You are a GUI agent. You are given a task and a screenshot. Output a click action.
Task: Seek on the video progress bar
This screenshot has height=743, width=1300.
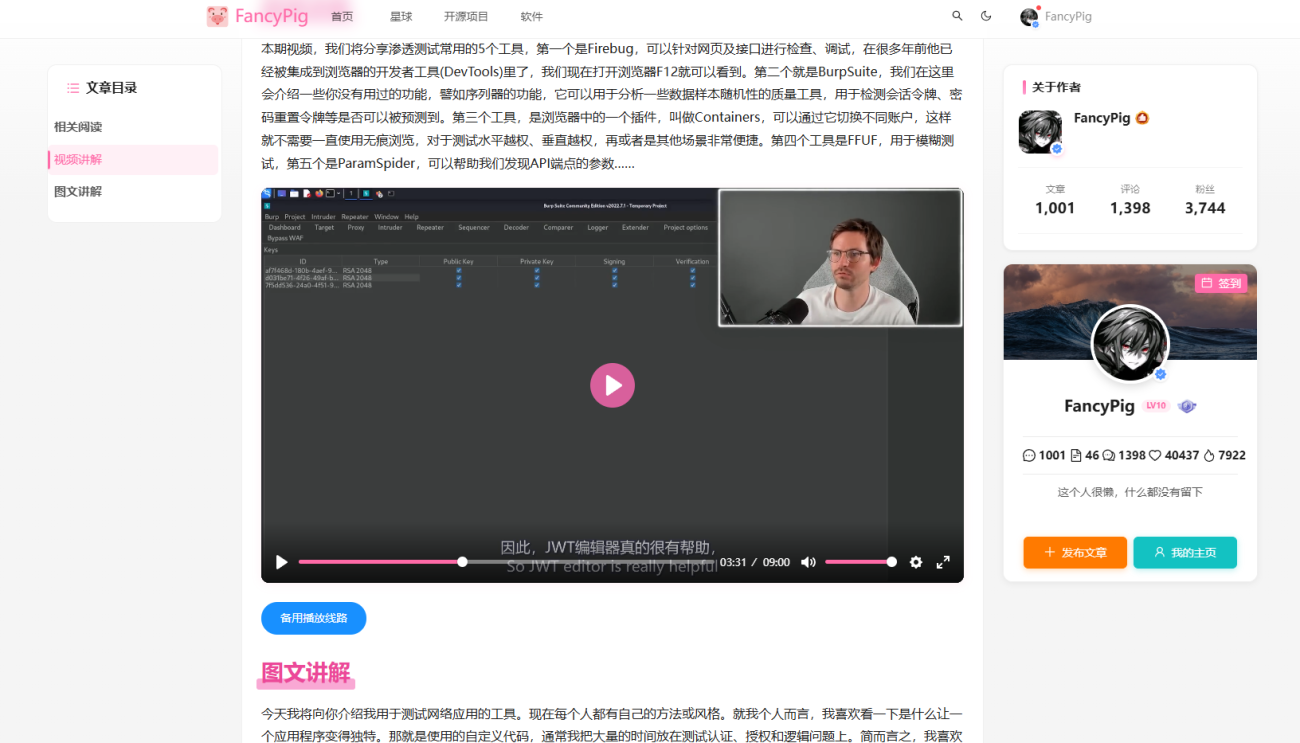[x=500, y=562]
